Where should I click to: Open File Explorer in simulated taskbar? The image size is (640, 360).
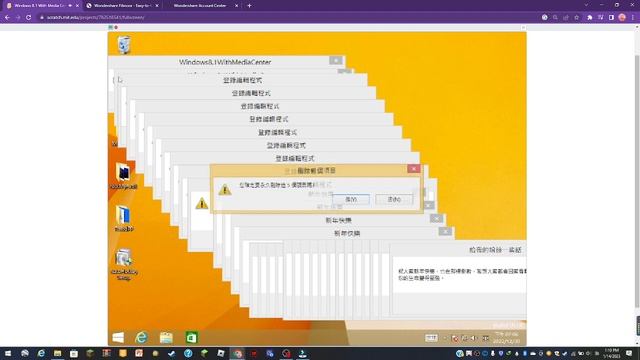coord(166,337)
